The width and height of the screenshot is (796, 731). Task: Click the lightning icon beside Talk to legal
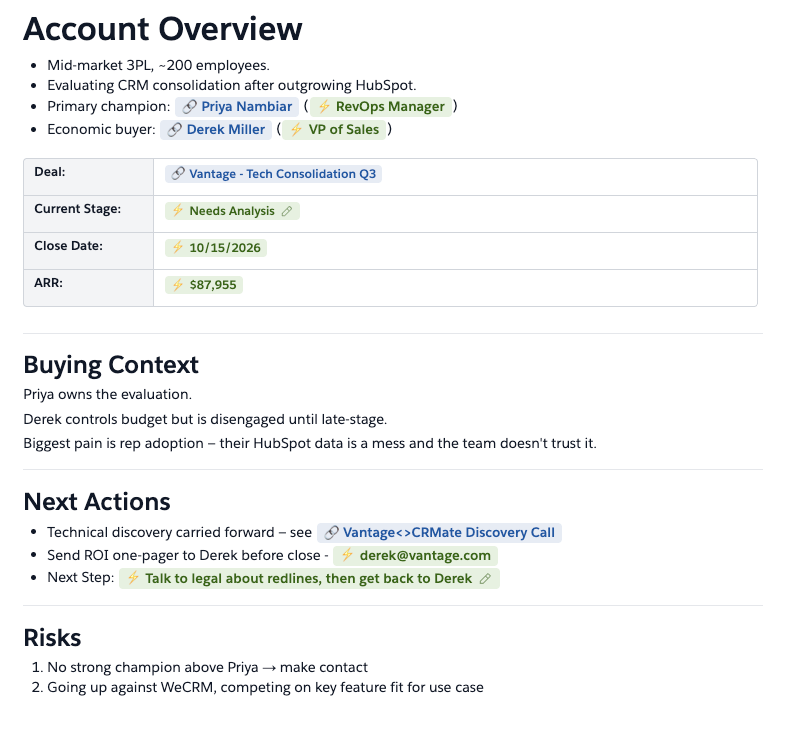(x=132, y=578)
